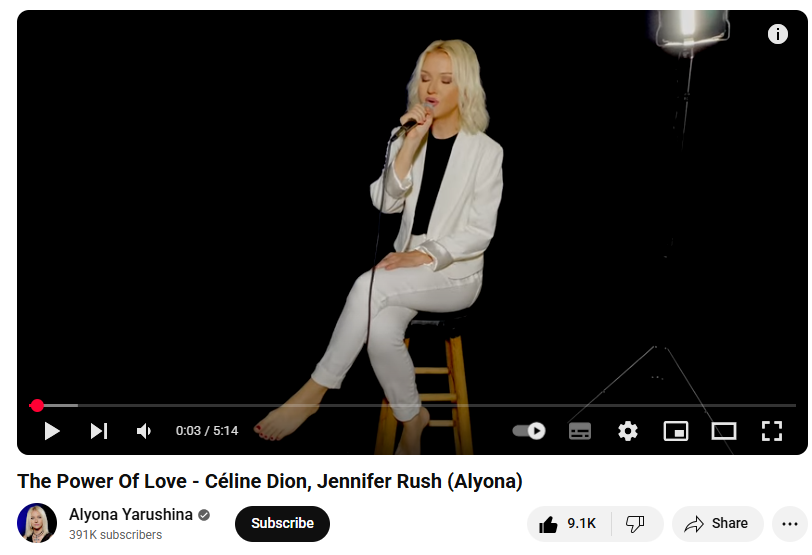
Task: Play the video
Action: point(52,431)
